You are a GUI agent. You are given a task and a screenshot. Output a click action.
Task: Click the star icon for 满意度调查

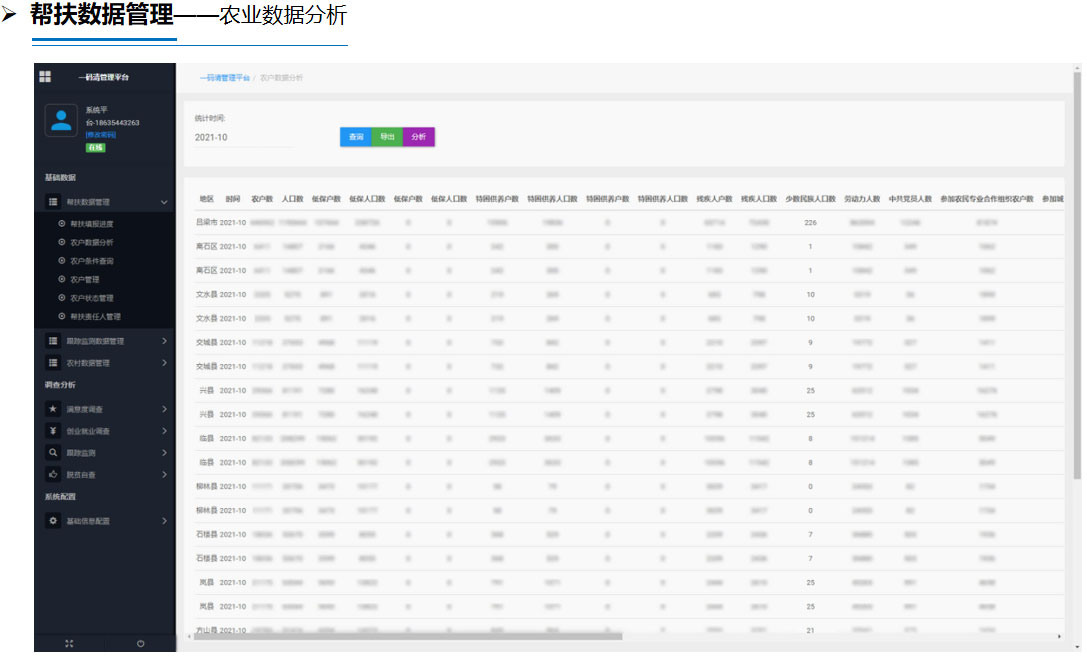(53, 409)
